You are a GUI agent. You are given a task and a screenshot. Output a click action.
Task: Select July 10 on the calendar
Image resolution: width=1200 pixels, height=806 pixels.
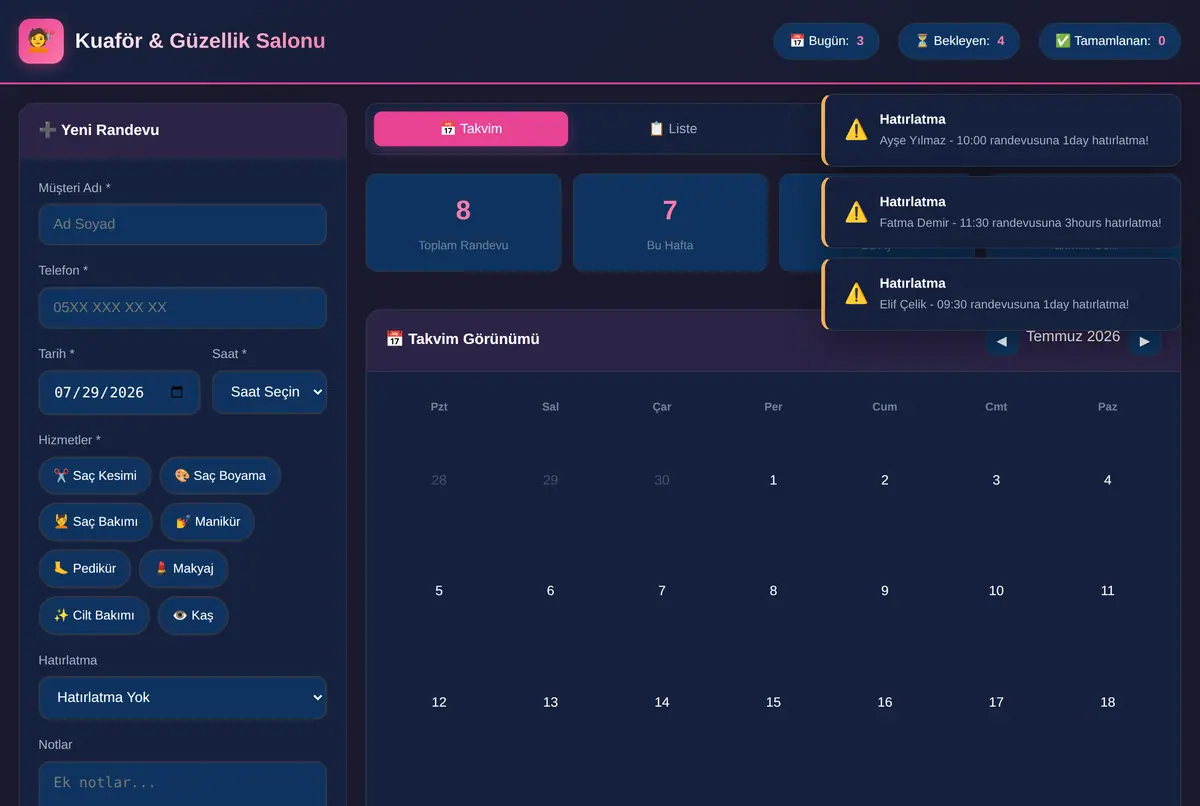(x=996, y=591)
